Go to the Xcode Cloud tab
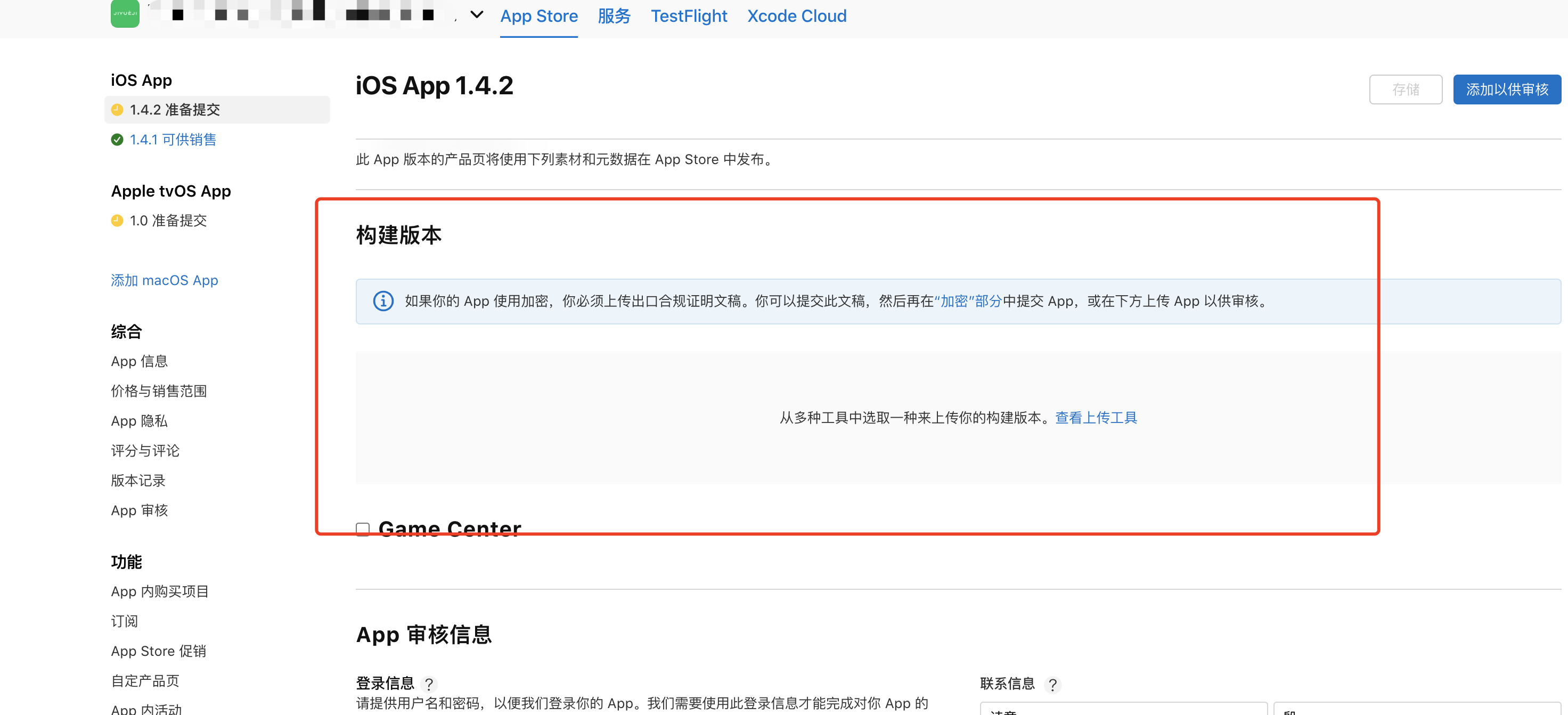This screenshot has height=715, width=1568. click(x=797, y=16)
